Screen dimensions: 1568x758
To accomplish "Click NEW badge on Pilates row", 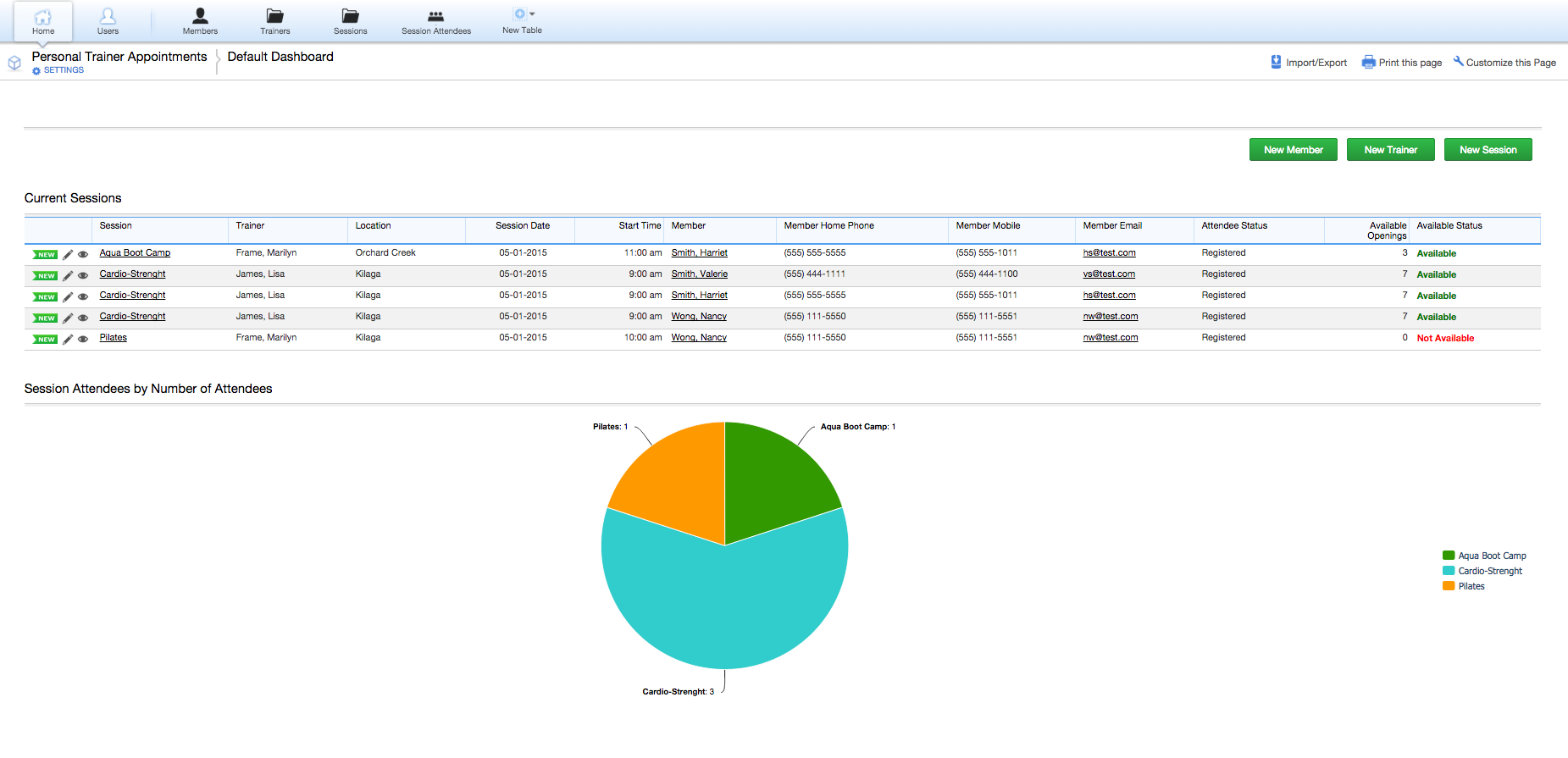I will (x=45, y=339).
